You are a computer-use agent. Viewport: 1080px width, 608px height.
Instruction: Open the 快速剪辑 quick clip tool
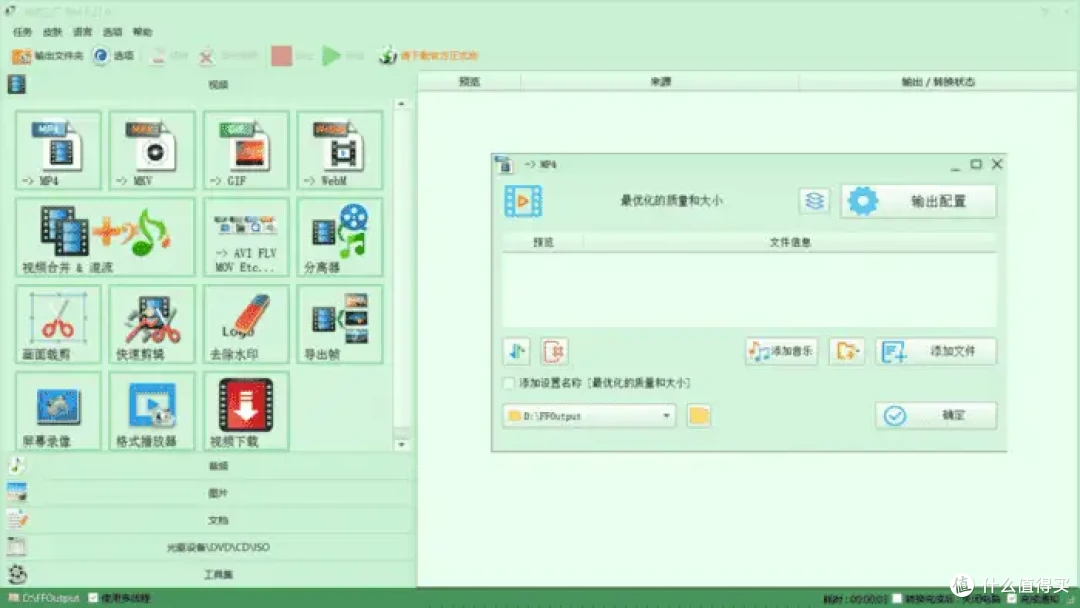point(152,324)
